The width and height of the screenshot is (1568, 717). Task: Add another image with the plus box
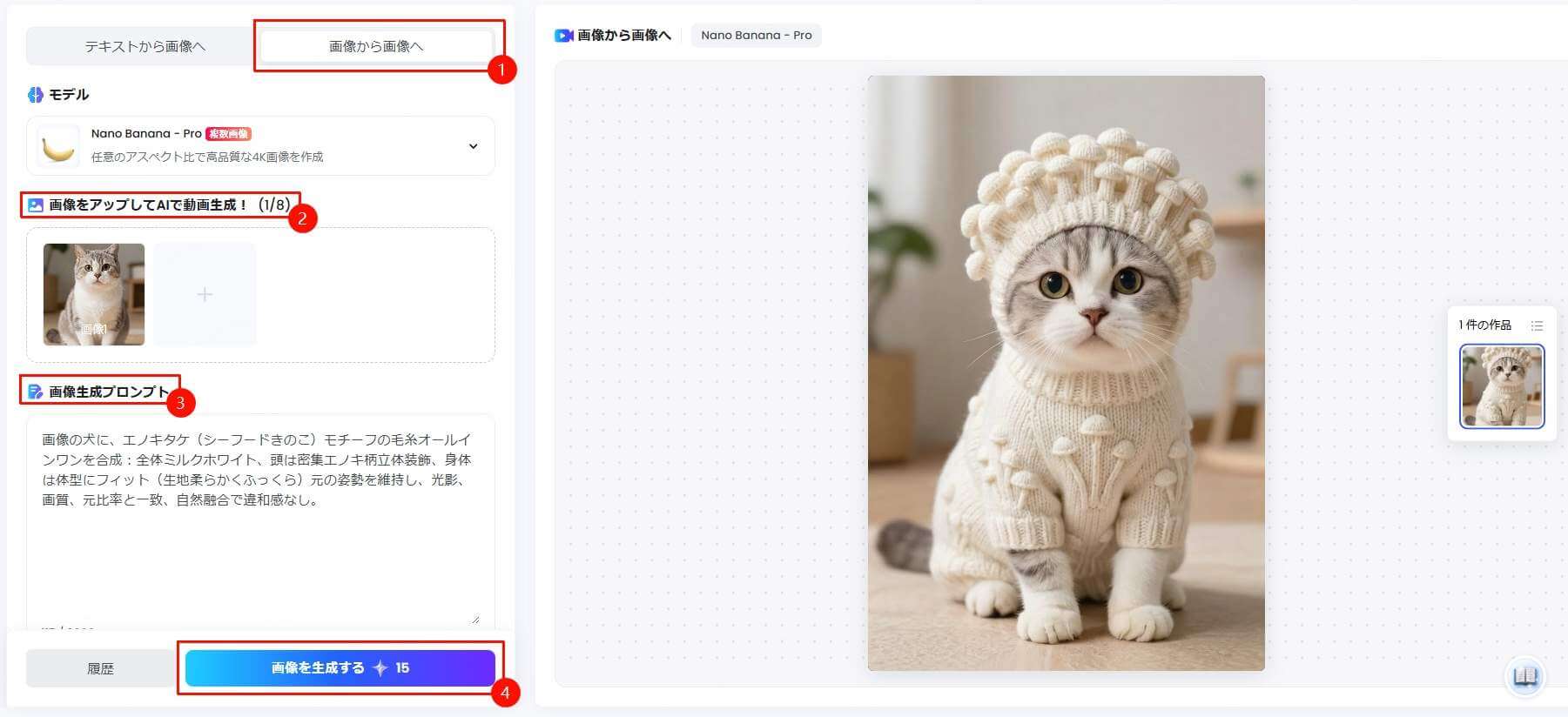[x=205, y=294]
